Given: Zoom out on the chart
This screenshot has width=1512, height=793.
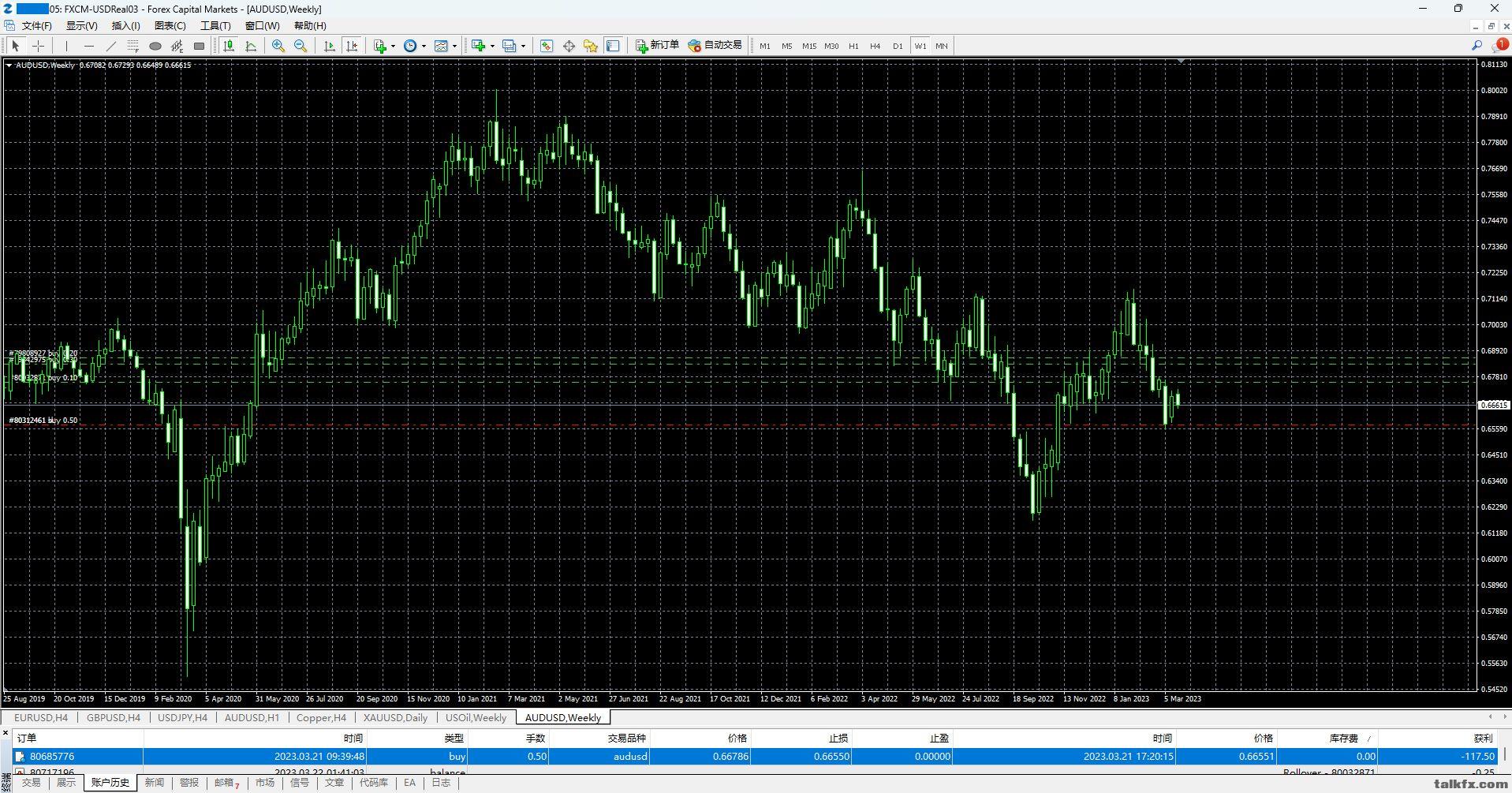Looking at the screenshot, I should point(301,46).
